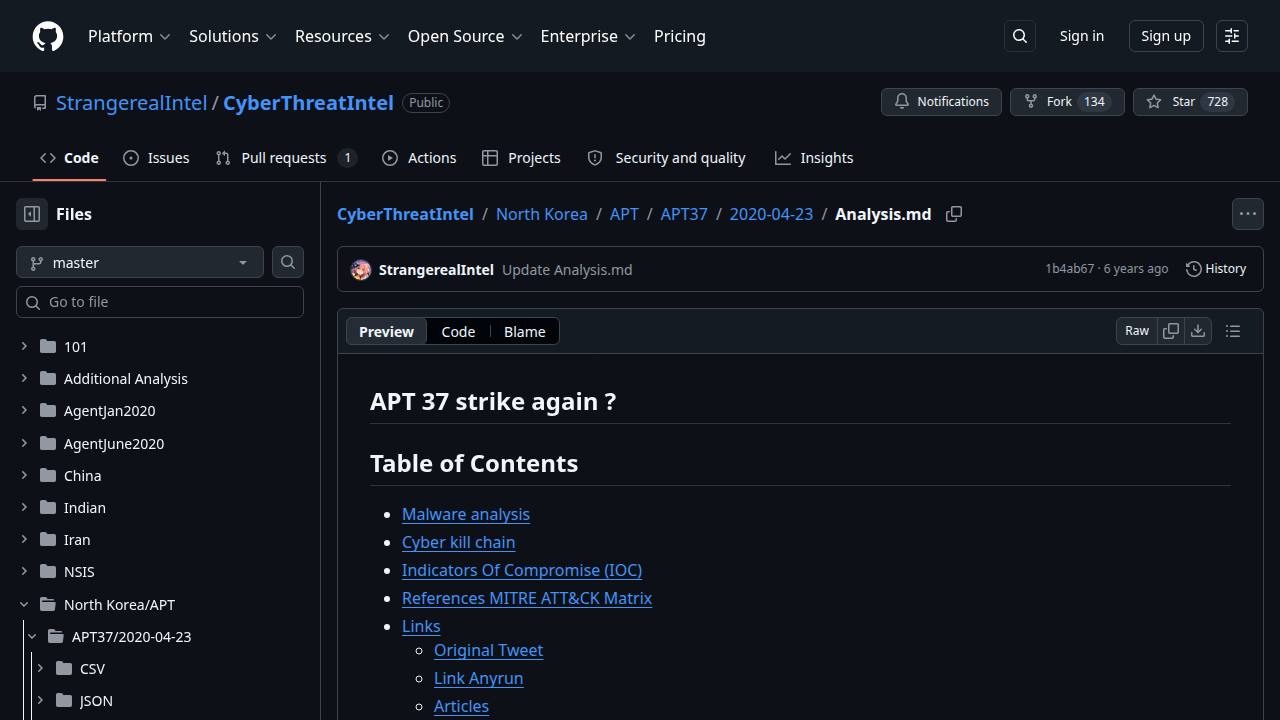Jump to Cyber kill chain section
1280x720 pixels.
click(458, 542)
